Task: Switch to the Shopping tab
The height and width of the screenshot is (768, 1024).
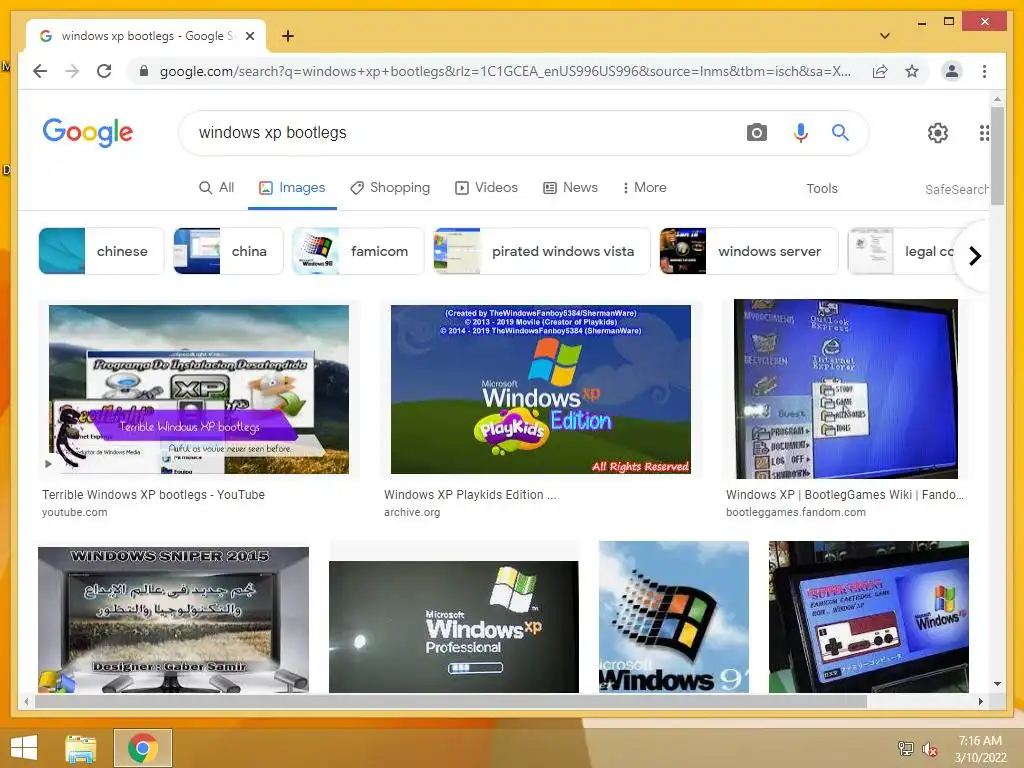Action: point(390,187)
